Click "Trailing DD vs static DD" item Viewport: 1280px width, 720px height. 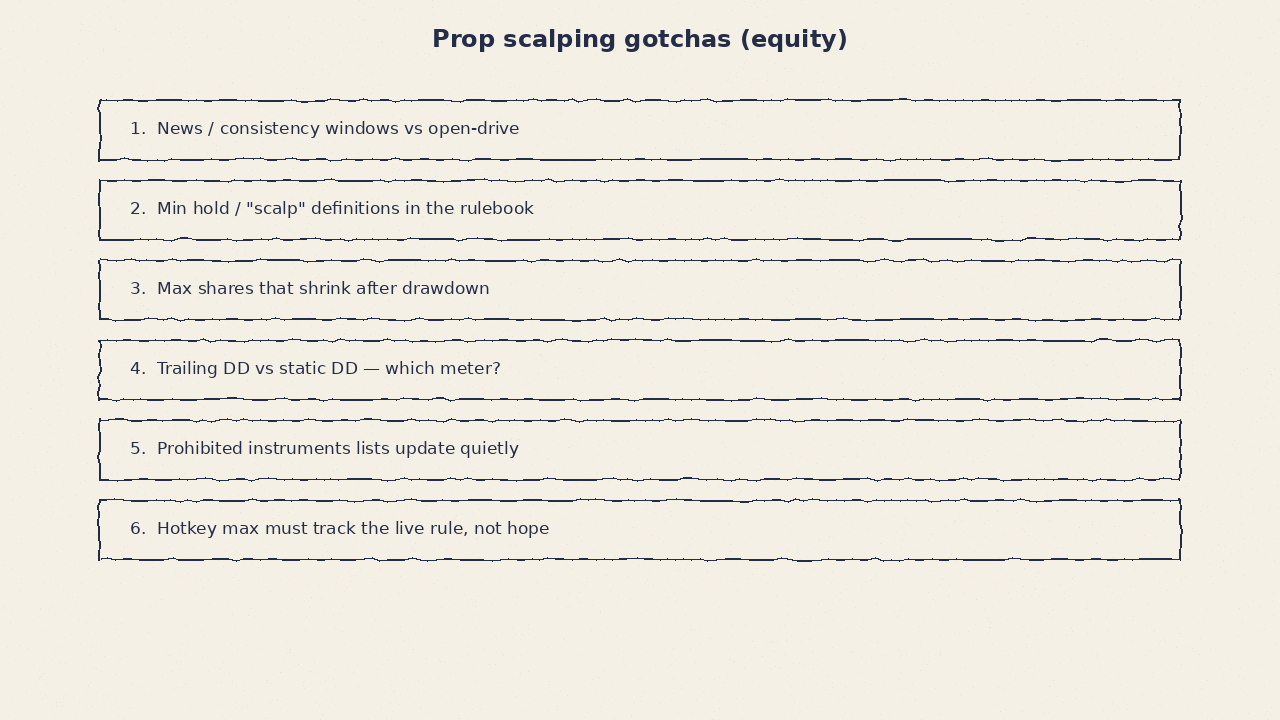tap(640, 370)
